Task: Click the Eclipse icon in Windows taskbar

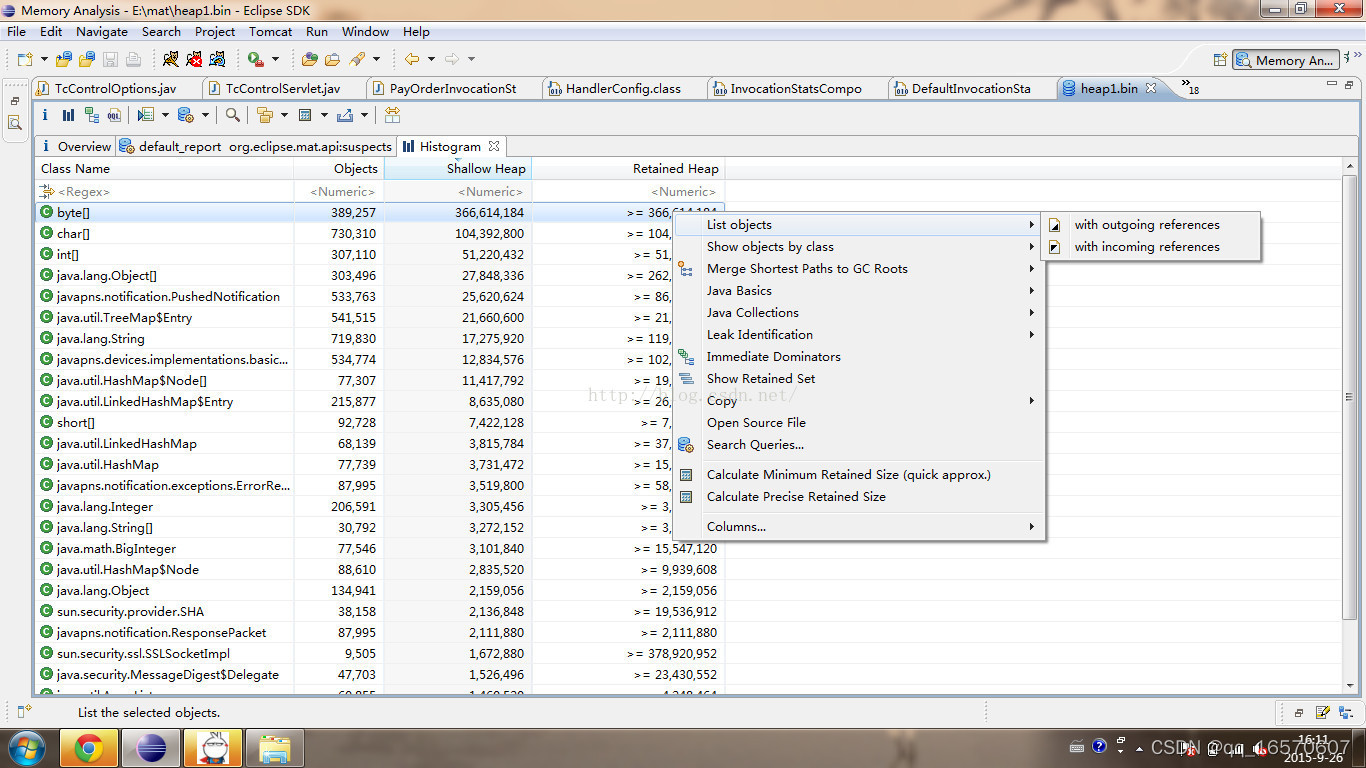Action: pyautogui.click(x=151, y=747)
